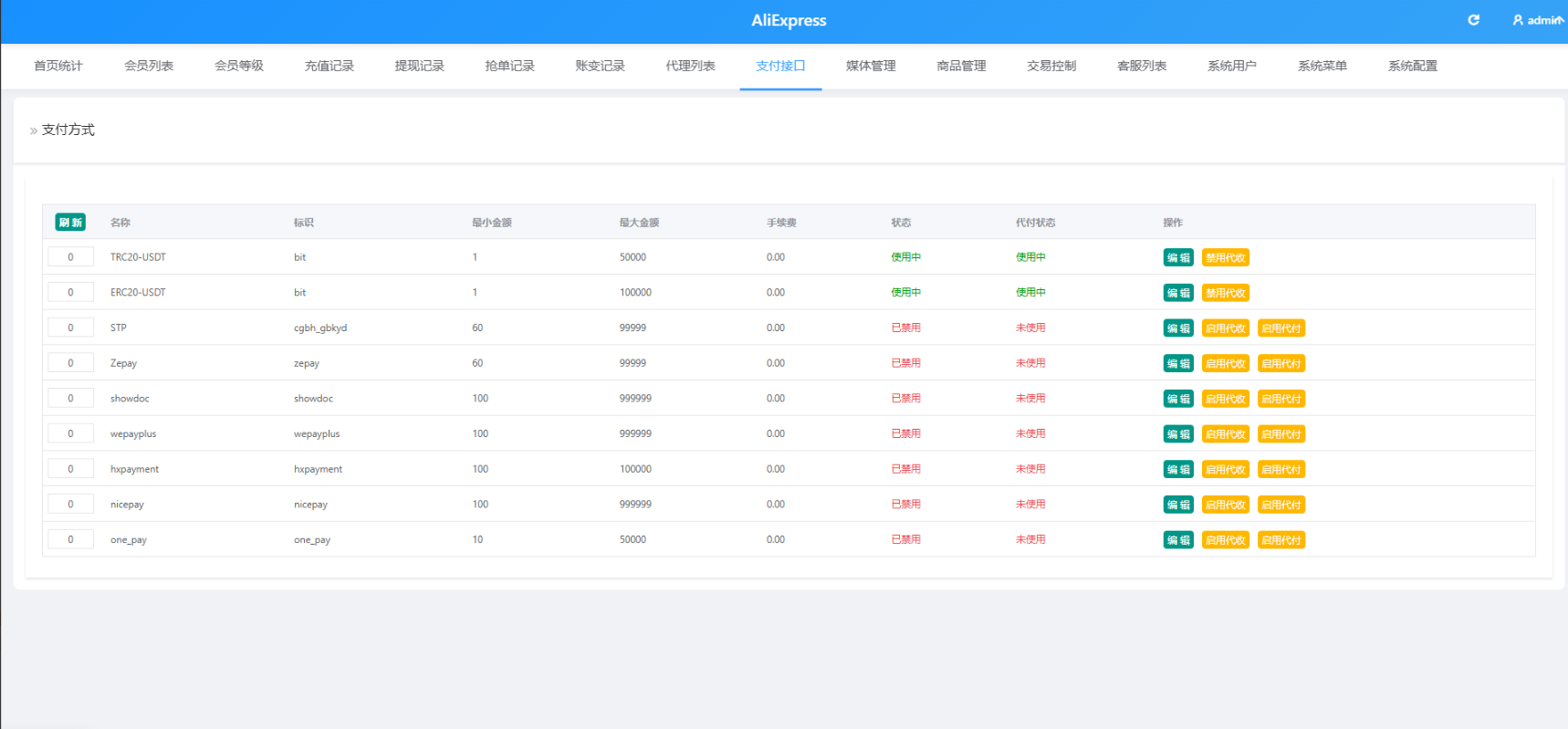Click 启用代付 for the wepayplus row
The width and height of the screenshot is (1568, 729).
click(1281, 434)
